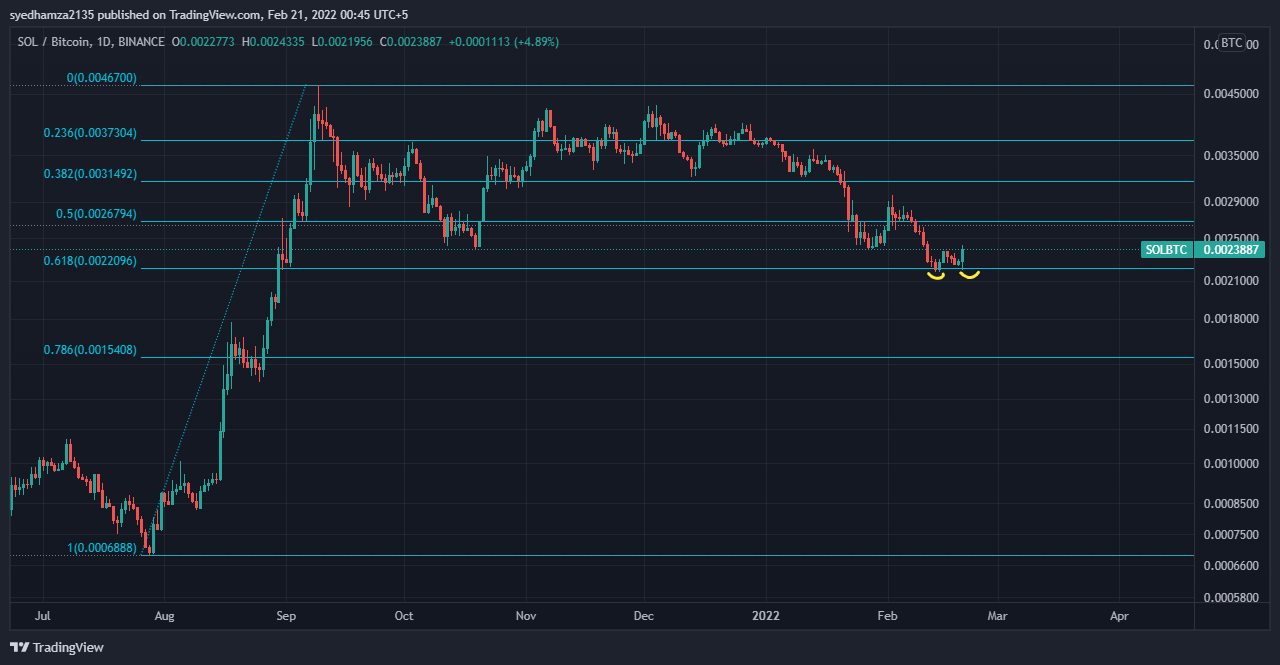Click the 0.0010000 price scale value

click(1229, 464)
